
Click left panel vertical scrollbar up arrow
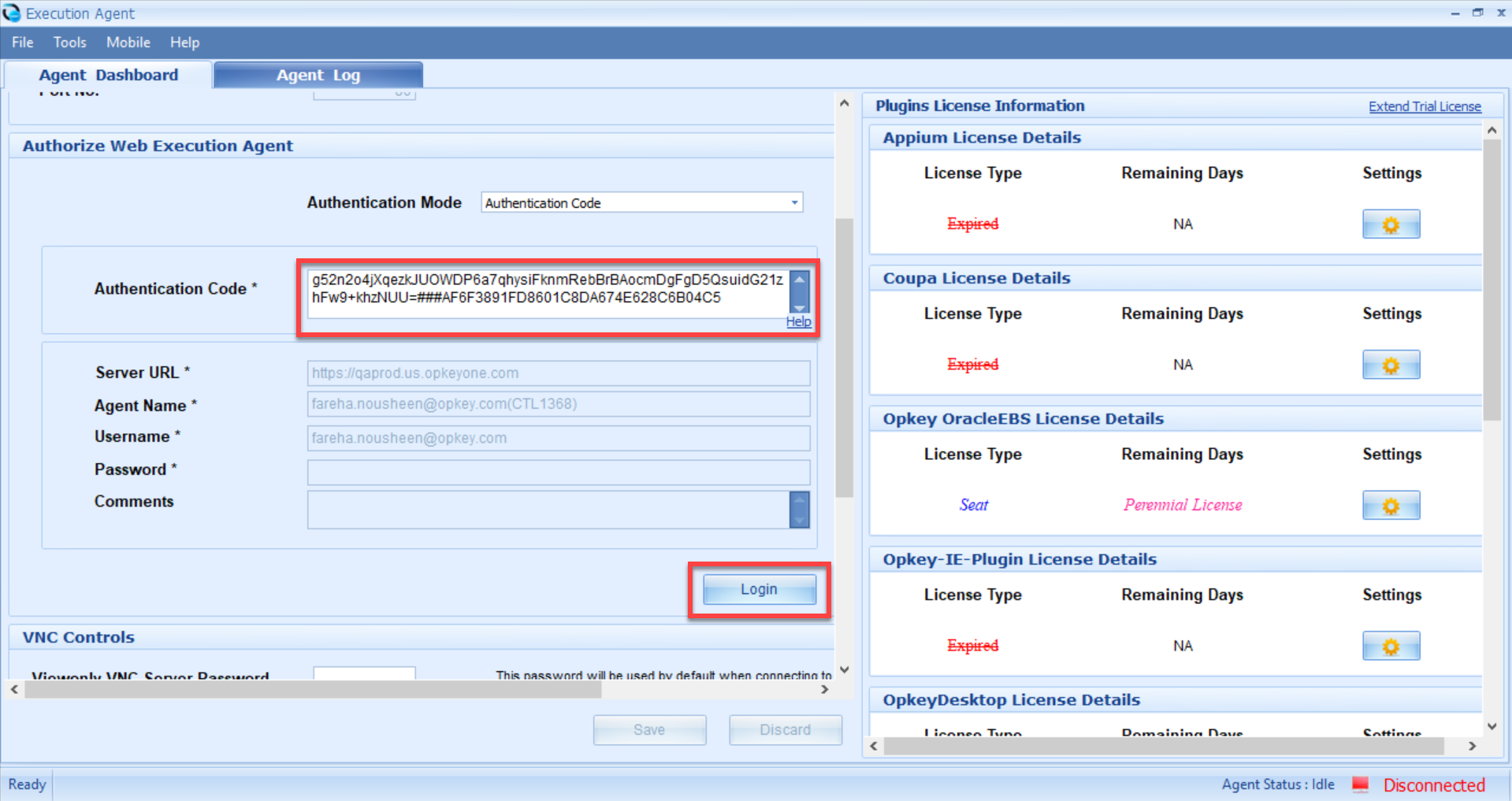[845, 103]
